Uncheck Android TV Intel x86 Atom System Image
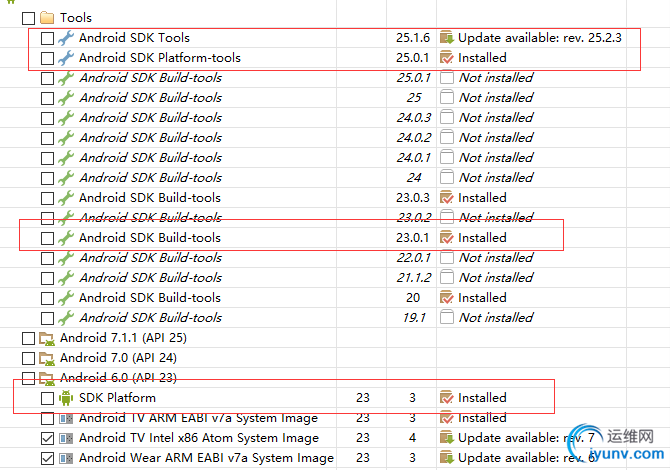Image resolution: width=670 pixels, height=470 pixels. pyautogui.click(x=47, y=438)
